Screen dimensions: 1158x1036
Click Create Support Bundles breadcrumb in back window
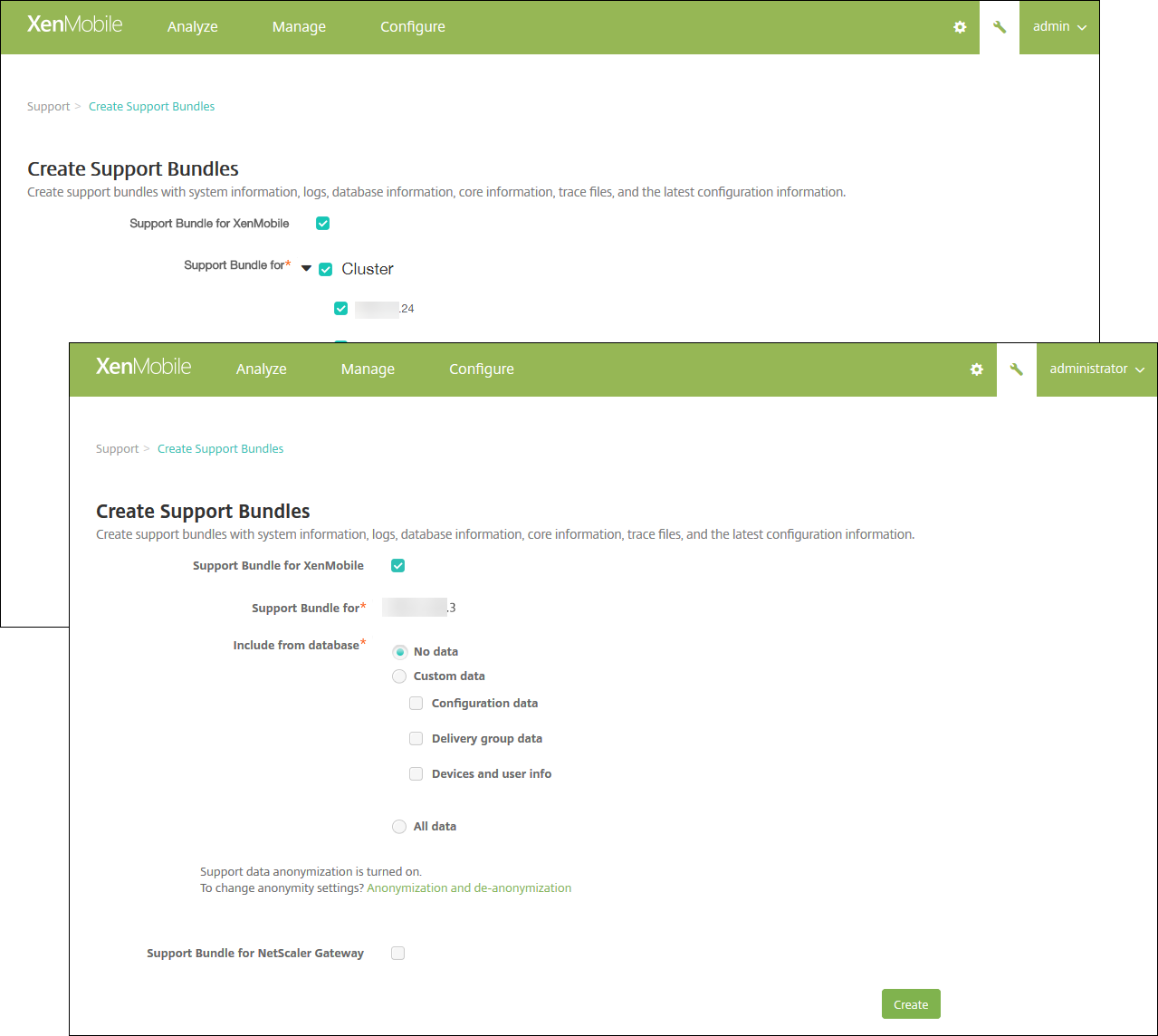[152, 107]
